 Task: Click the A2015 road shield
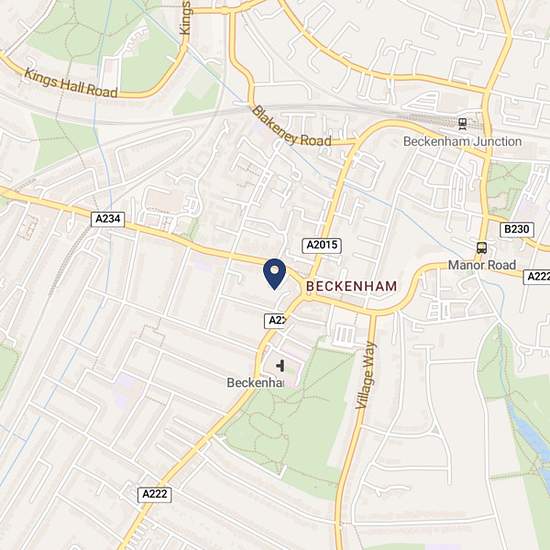point(322,245)
